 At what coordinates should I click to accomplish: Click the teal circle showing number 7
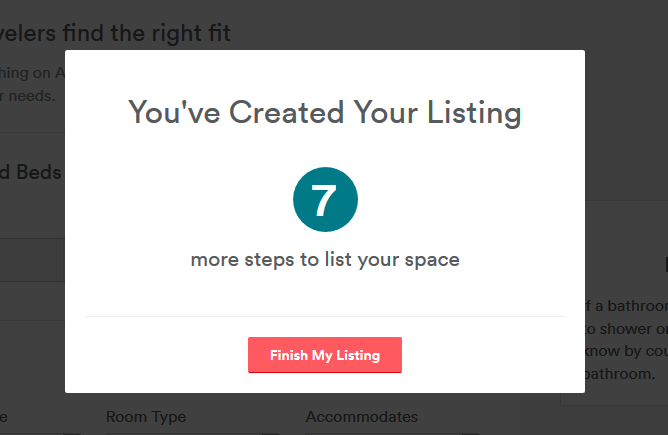point(325,201)
